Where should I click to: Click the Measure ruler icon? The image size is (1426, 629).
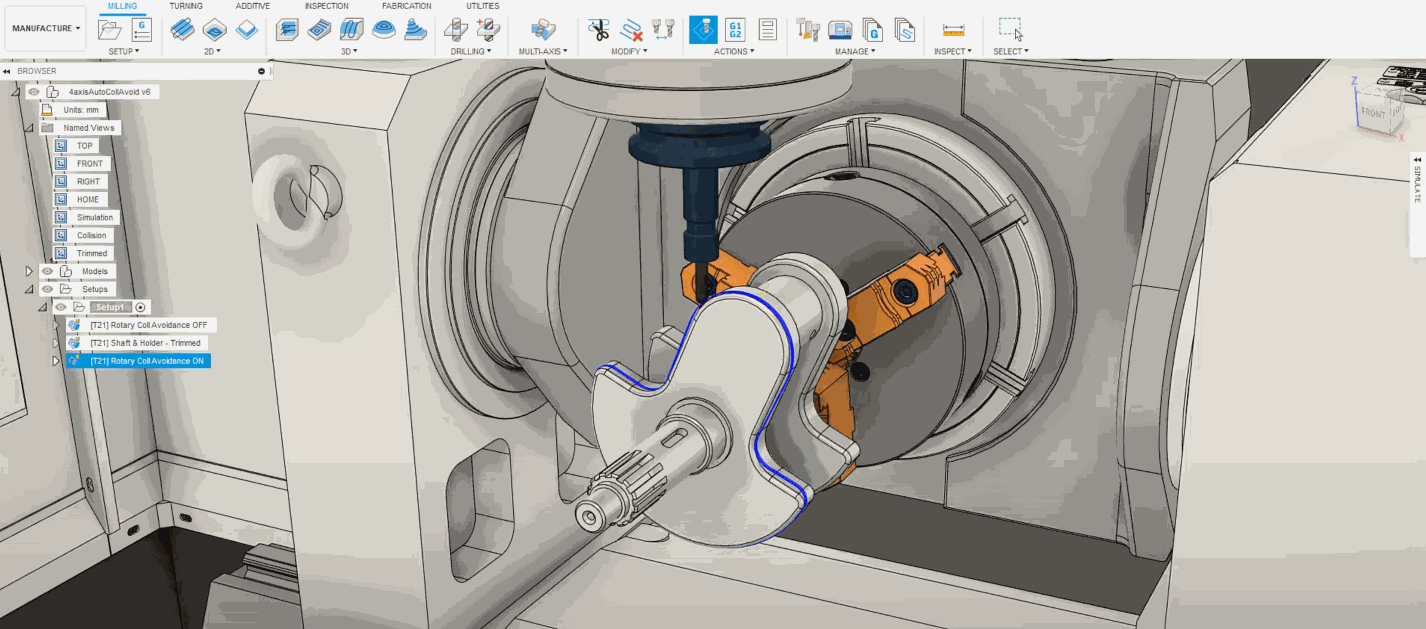(953, 30)
